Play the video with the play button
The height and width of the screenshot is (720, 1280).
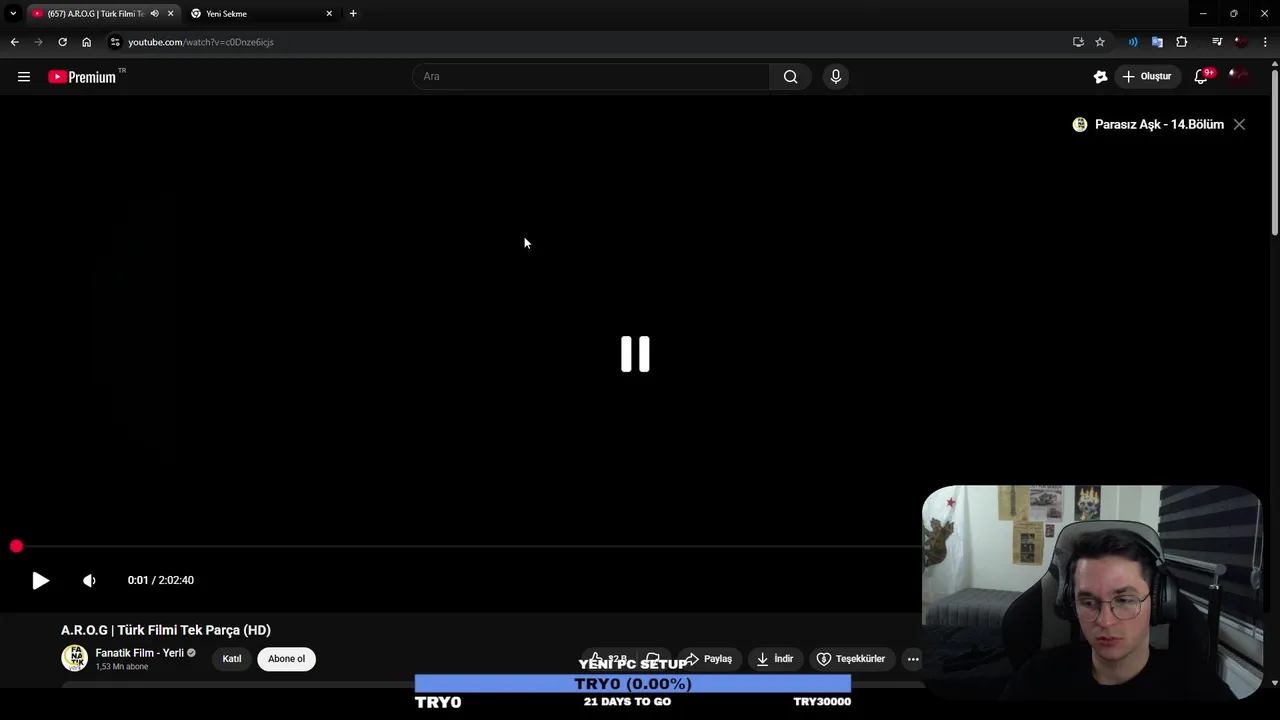tap(40, 580)
